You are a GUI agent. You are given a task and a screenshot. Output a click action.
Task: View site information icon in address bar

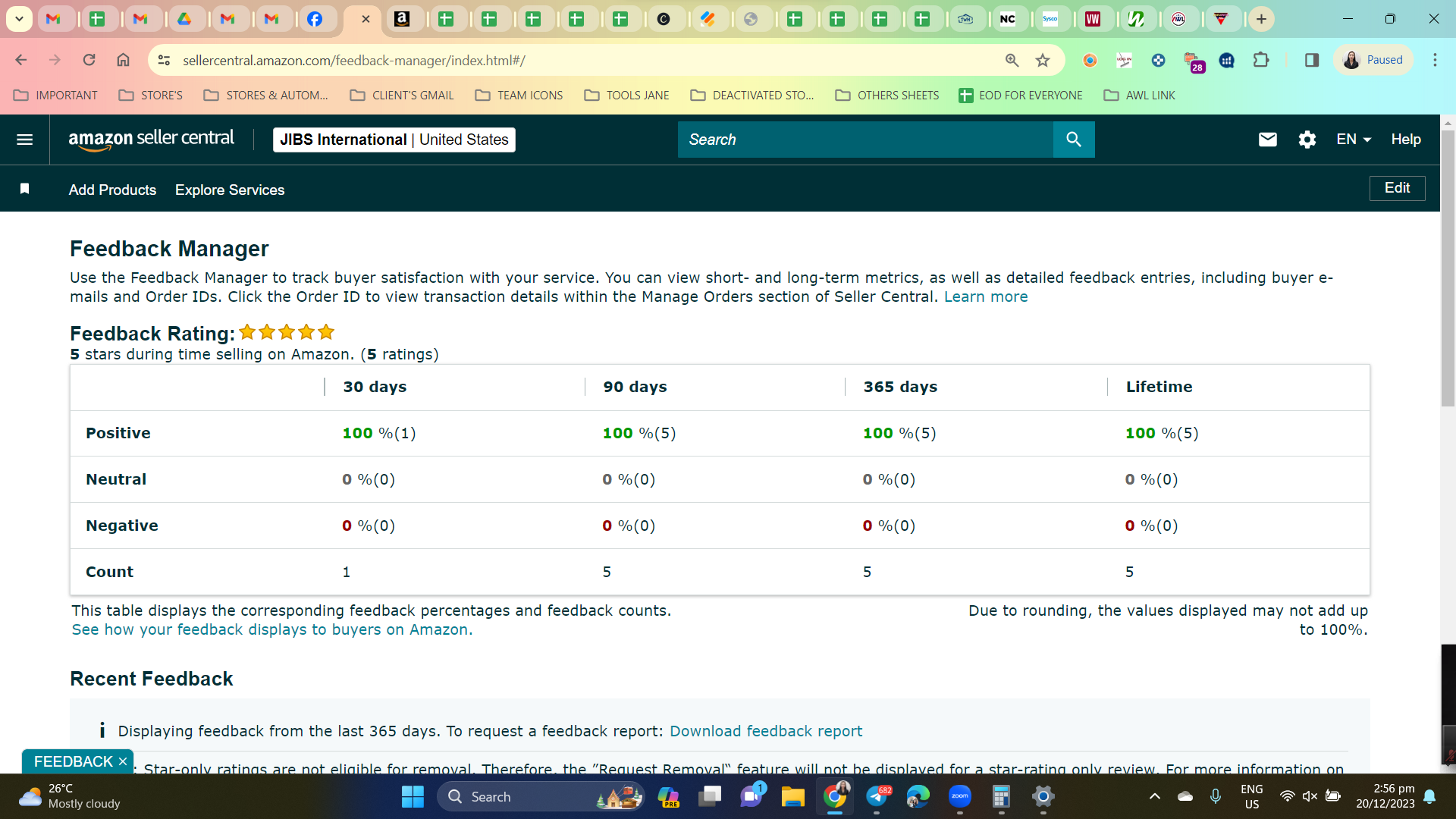coord(164,60)
